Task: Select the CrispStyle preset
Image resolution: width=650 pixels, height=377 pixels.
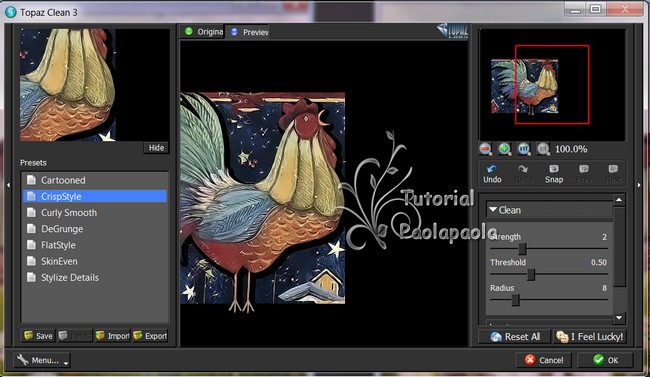Action: [x=95, y=196]
